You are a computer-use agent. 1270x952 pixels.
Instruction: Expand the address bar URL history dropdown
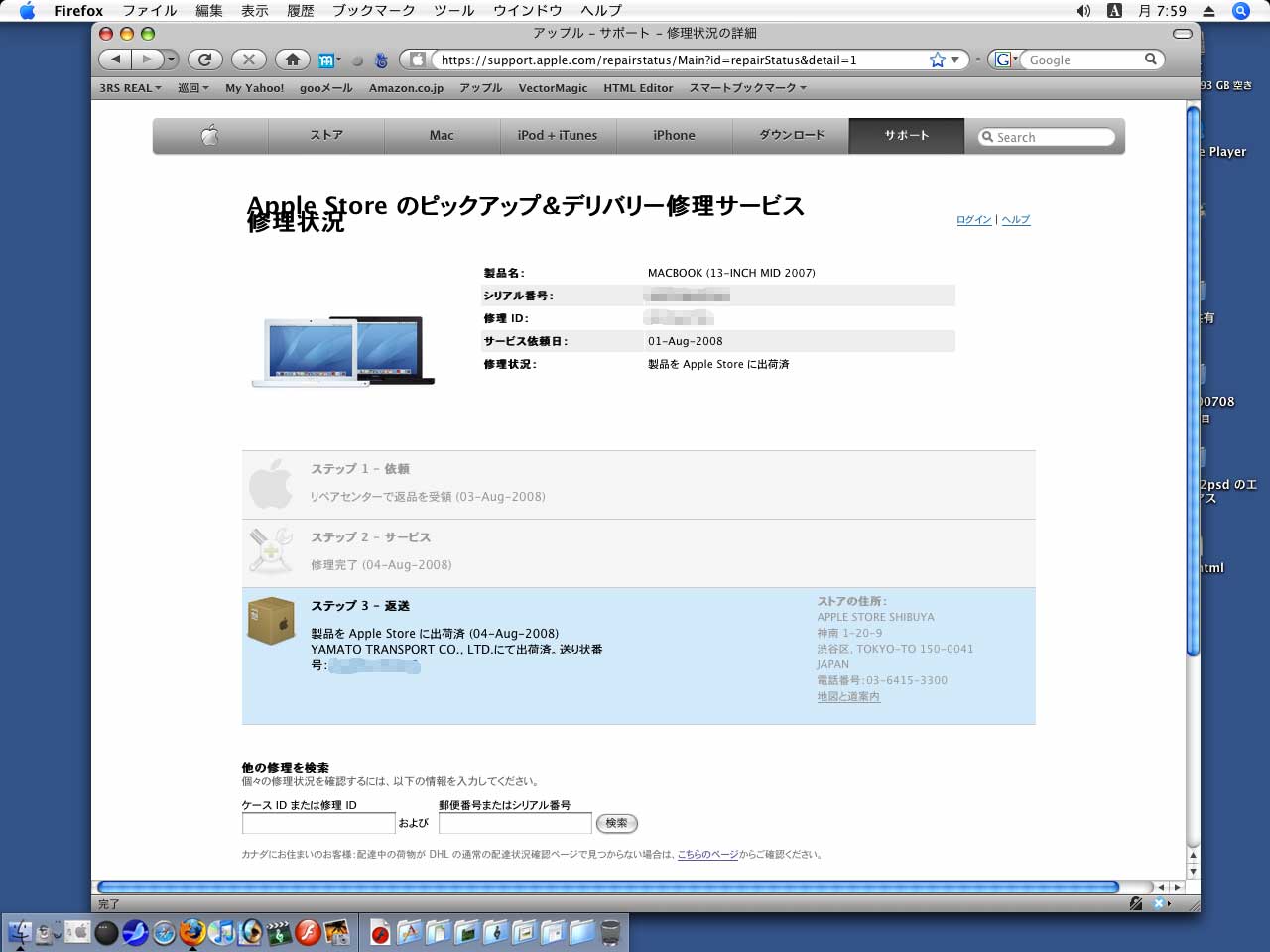(954, 59)
